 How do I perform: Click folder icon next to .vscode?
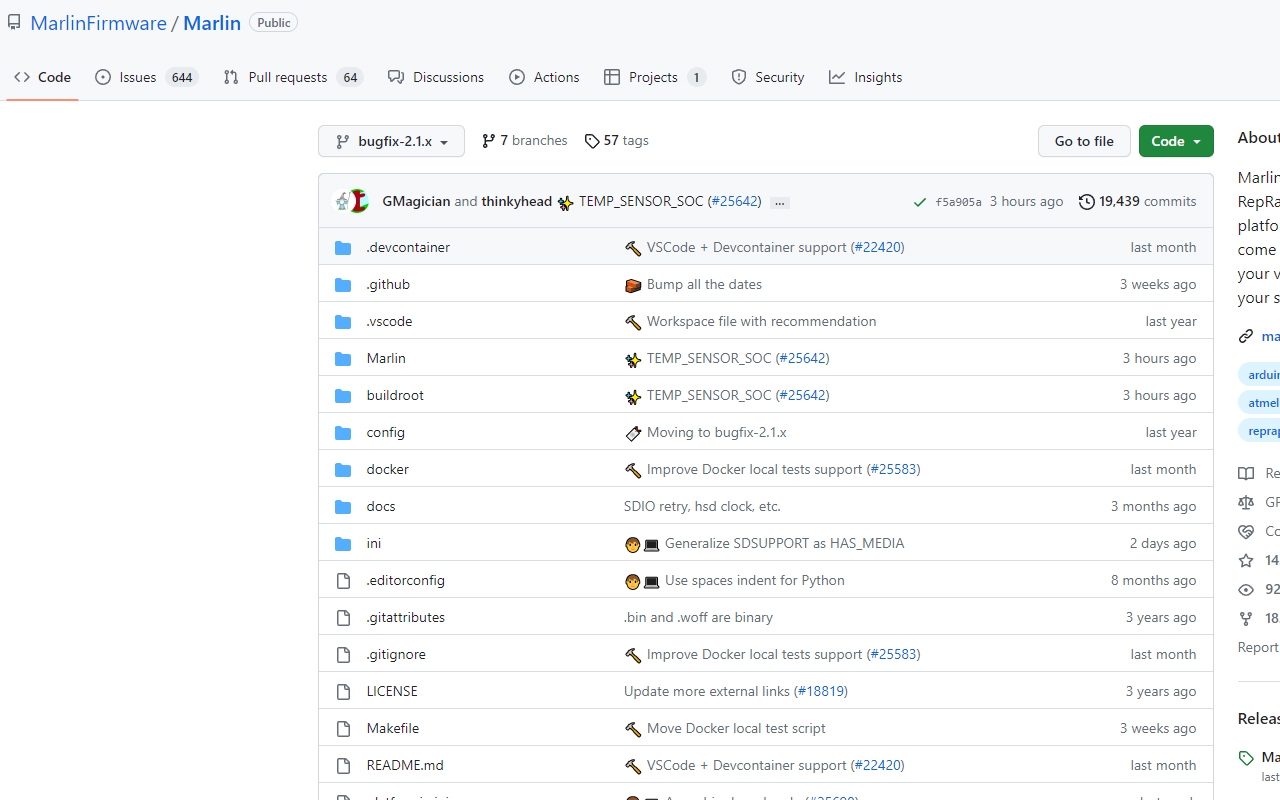click(x=343, y=322)
